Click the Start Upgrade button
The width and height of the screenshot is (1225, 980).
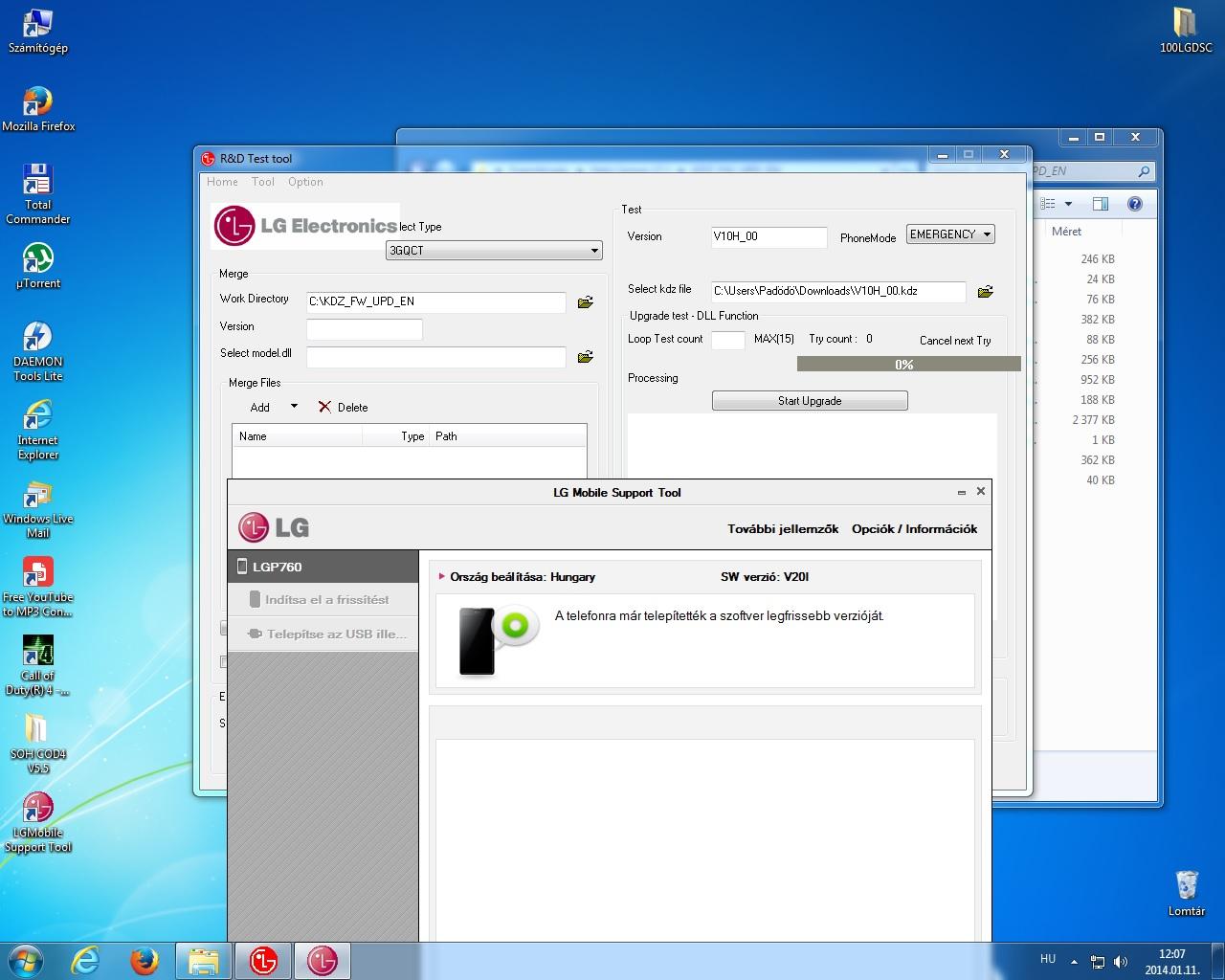pyautogui.click(x=810, y=401)
